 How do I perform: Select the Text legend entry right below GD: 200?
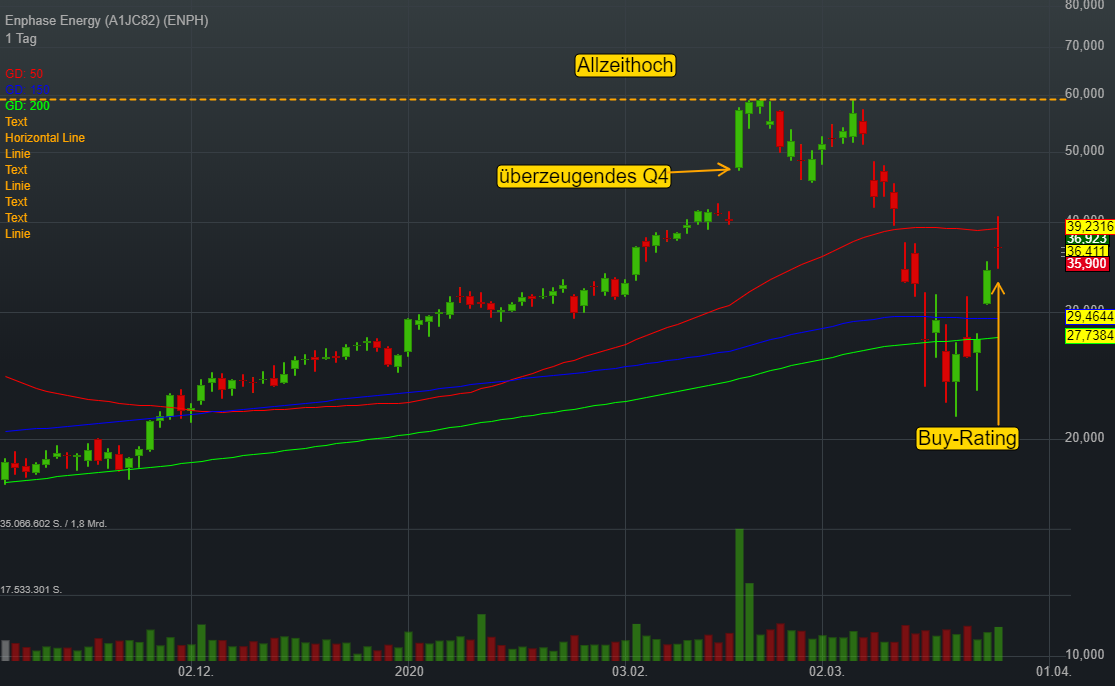point(16,122)
